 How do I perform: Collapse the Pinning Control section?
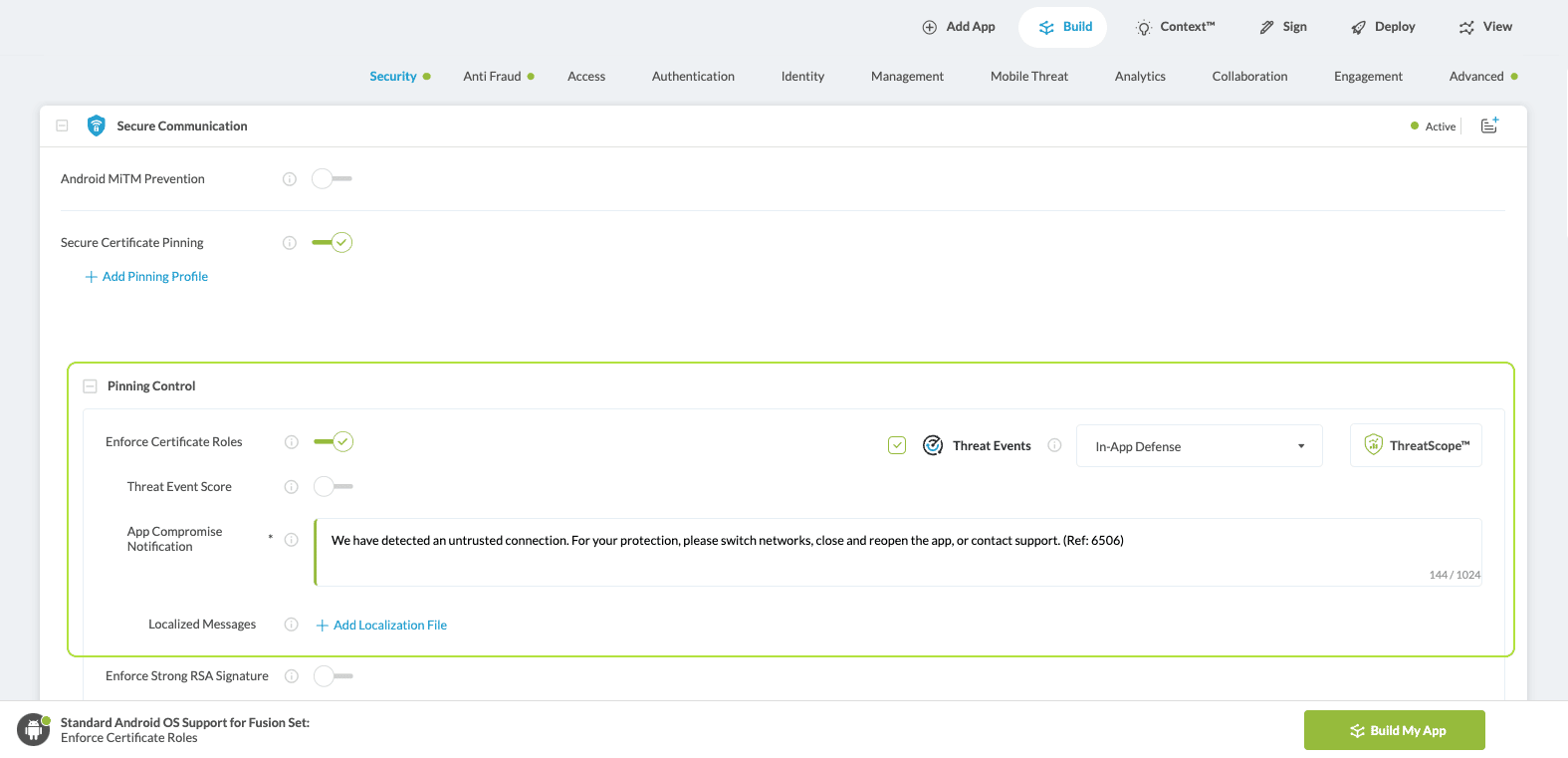[x=91, y=386]
